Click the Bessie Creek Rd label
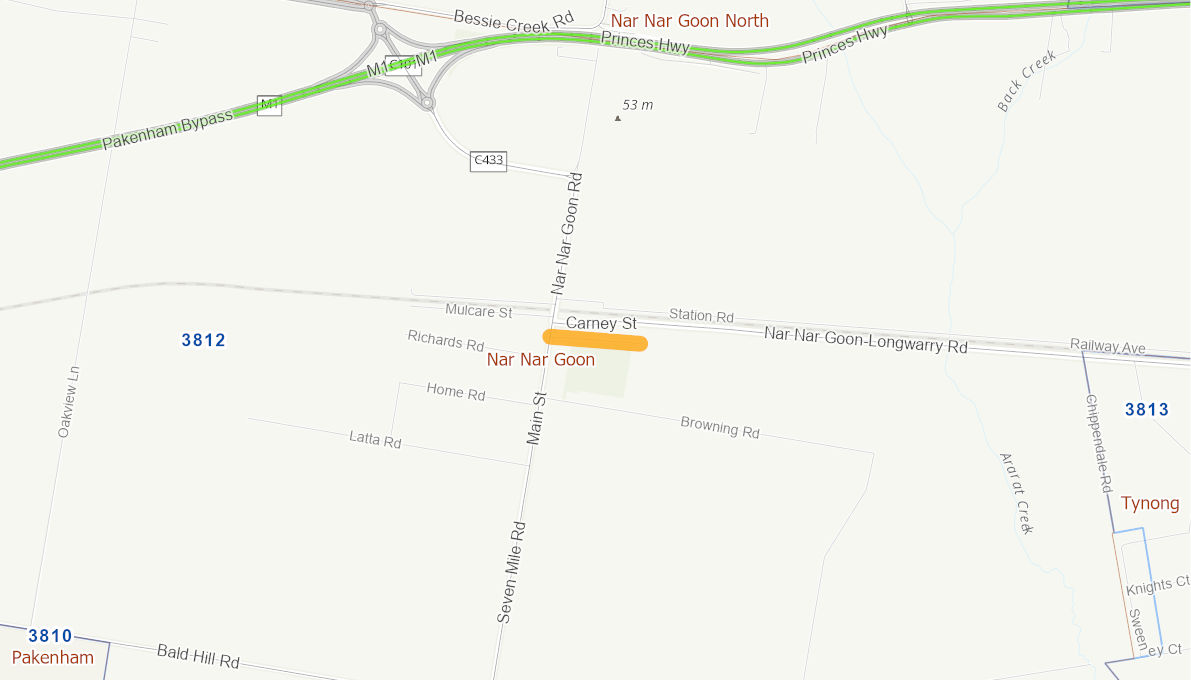This screenshot has width=1191, height=680. coord(513,21)
